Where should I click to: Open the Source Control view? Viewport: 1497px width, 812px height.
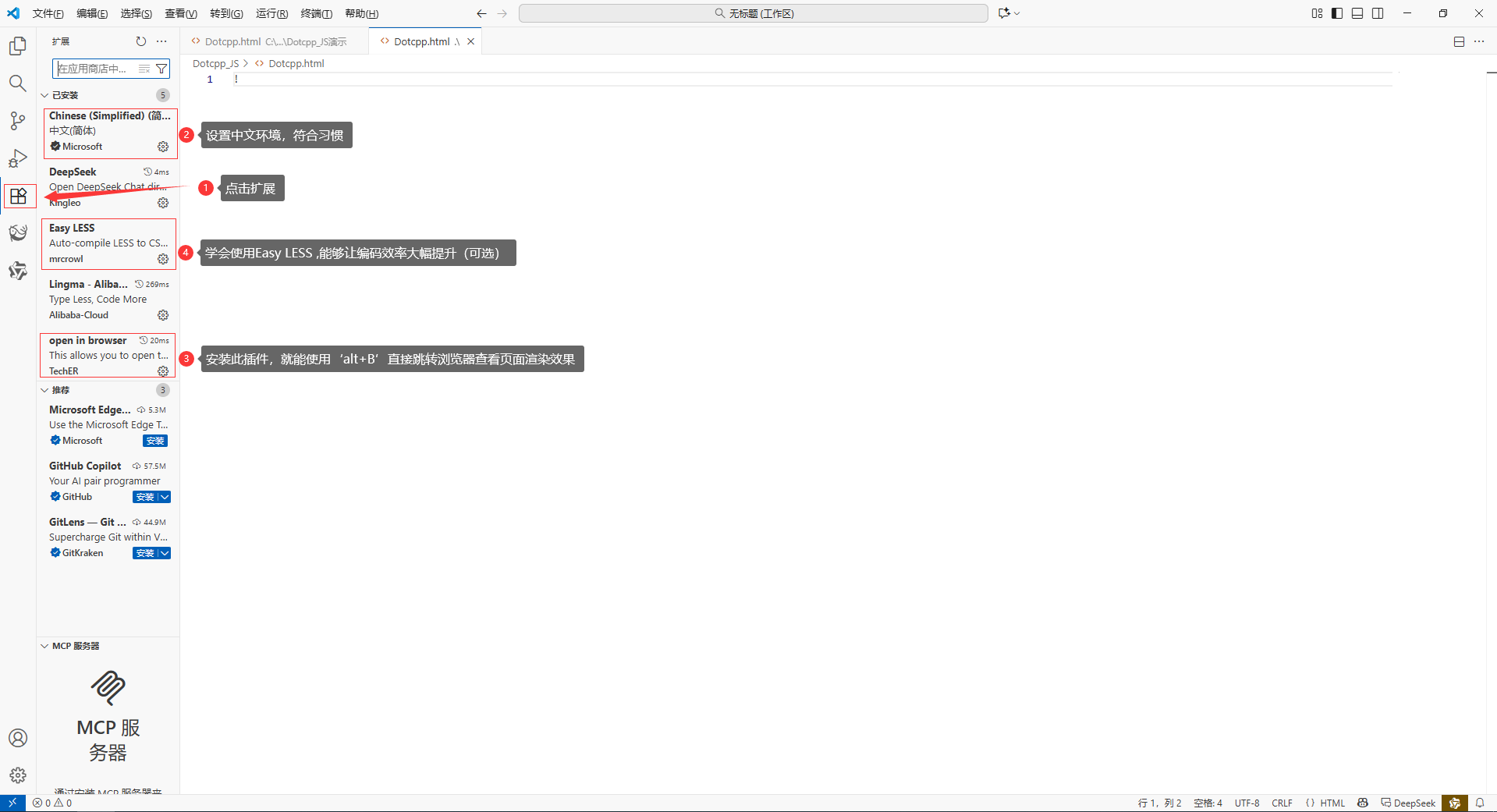click(x=18, y=121)
